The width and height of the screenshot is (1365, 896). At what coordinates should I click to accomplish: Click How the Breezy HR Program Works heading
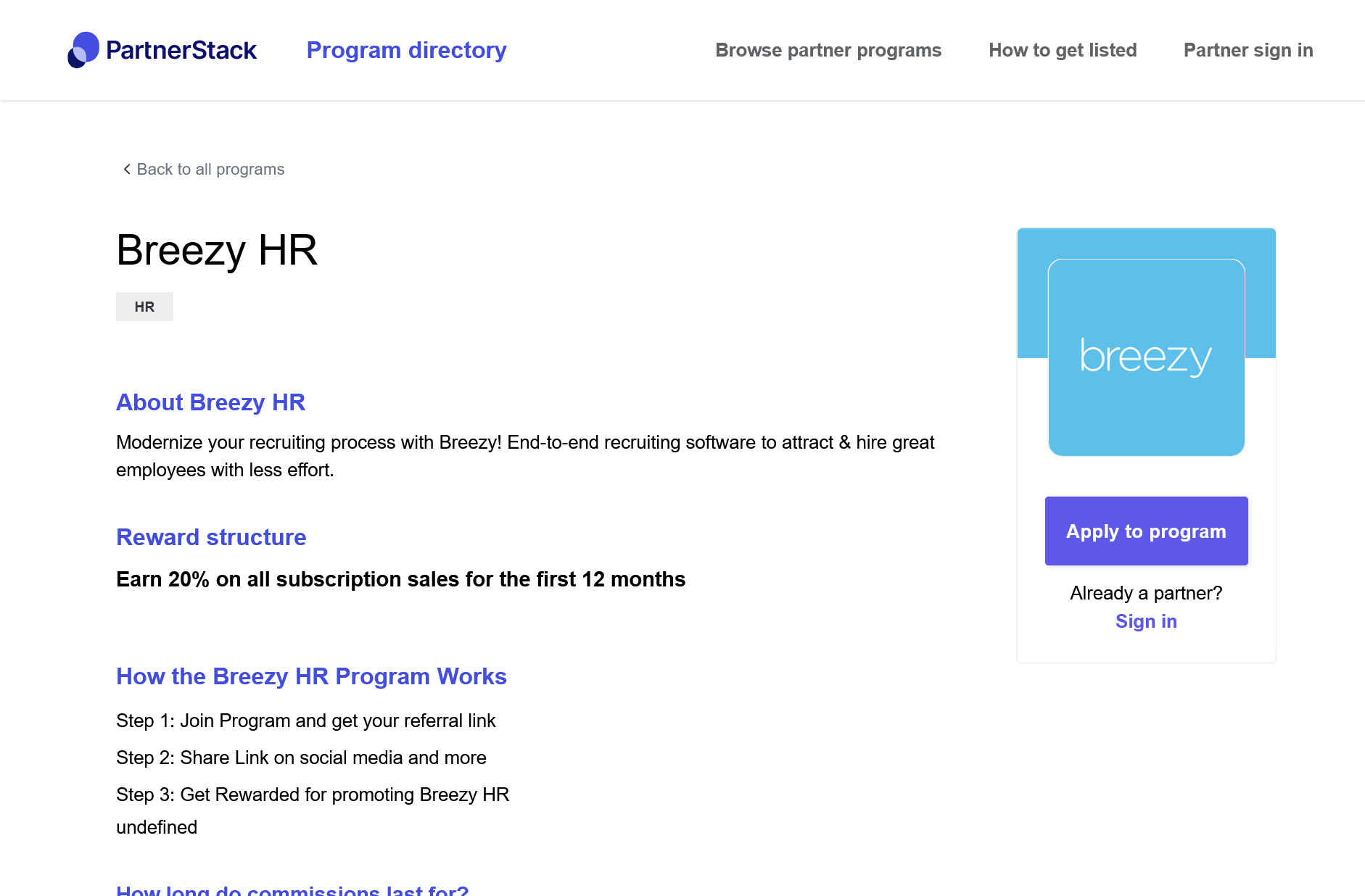tap(311, 676)
